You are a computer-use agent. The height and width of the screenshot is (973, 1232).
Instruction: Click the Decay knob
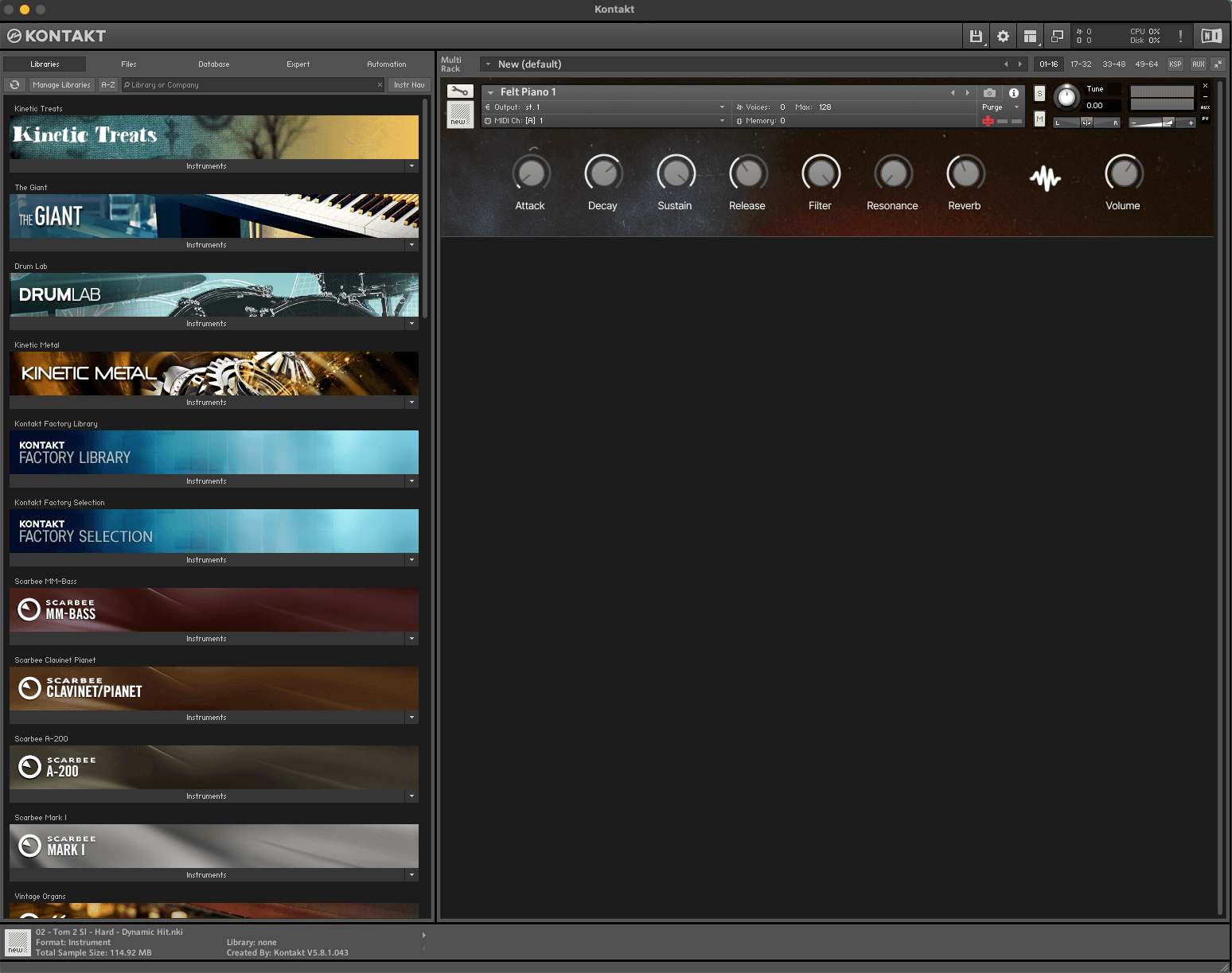[x=603, y=173]
